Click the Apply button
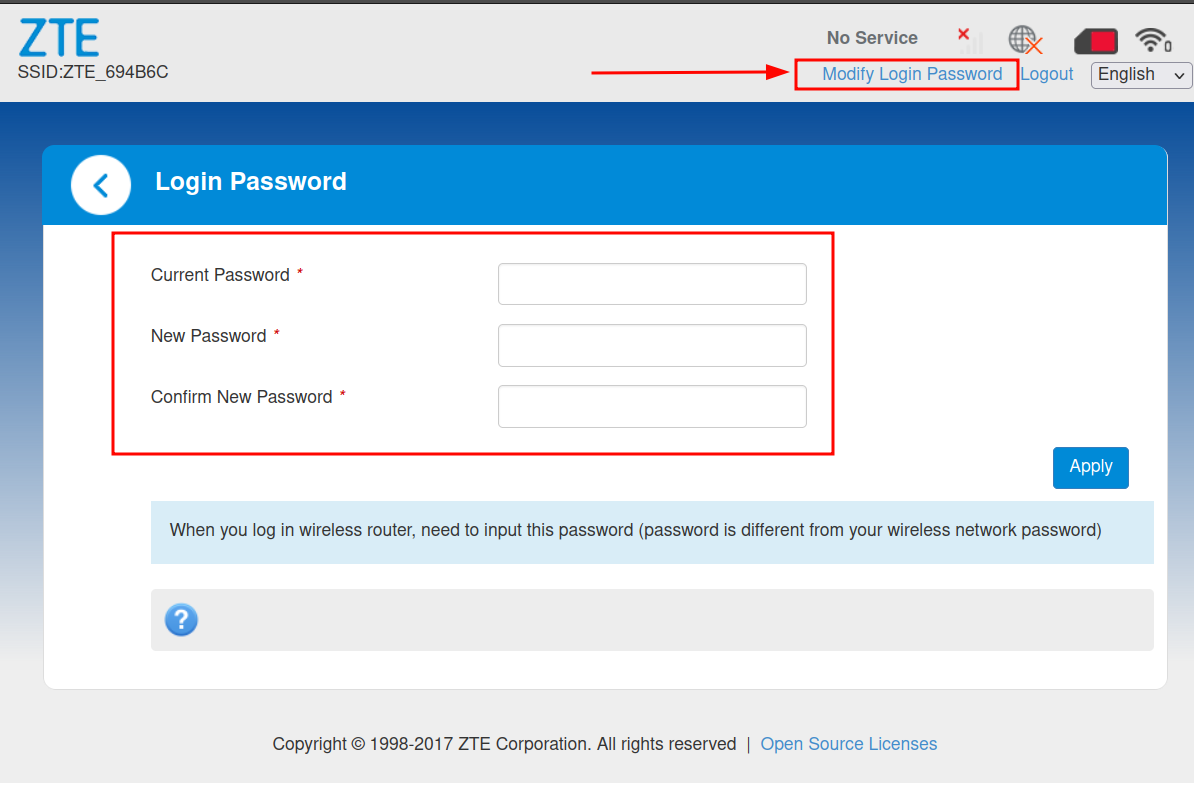1194x786 pixels. click(x=1090, y=467)
